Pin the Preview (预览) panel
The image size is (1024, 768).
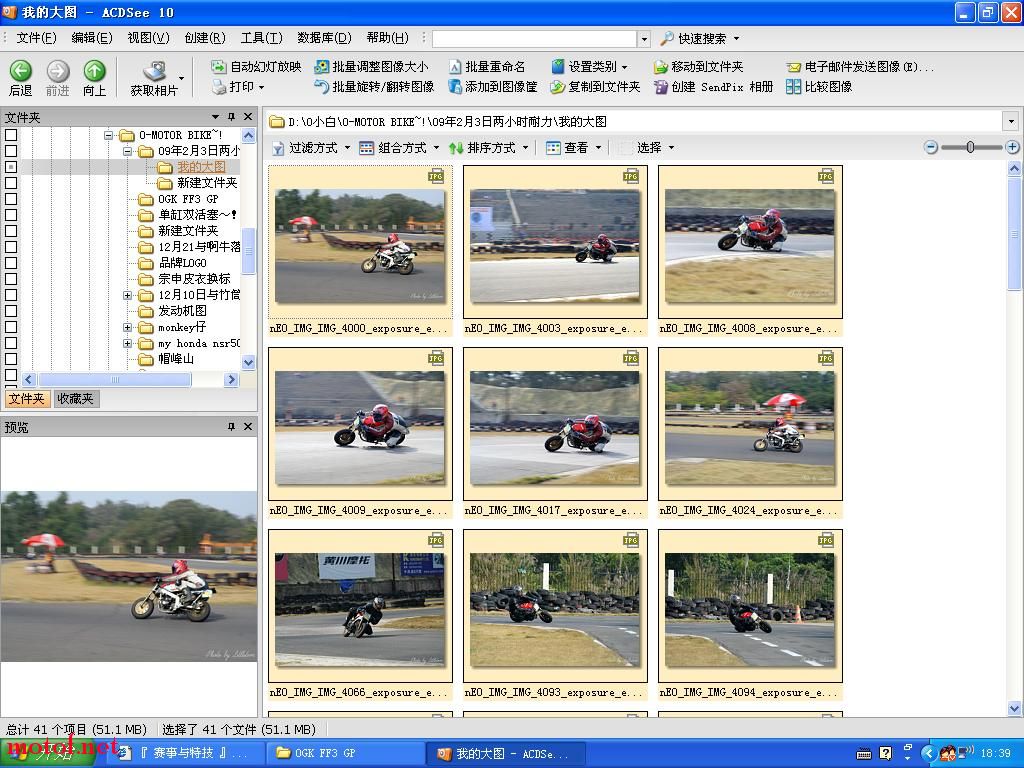(x=231, y=426)
